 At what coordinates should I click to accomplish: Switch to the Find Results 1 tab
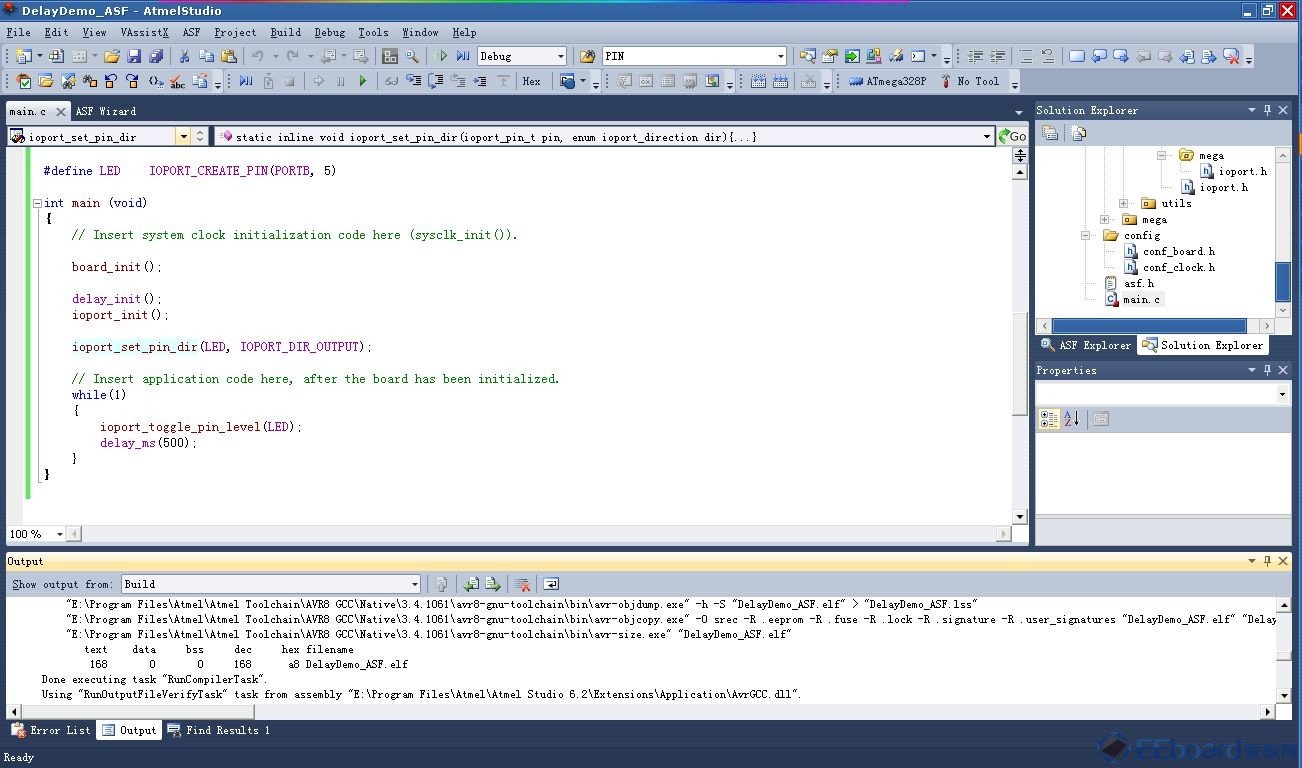click(x=219, y=730)
